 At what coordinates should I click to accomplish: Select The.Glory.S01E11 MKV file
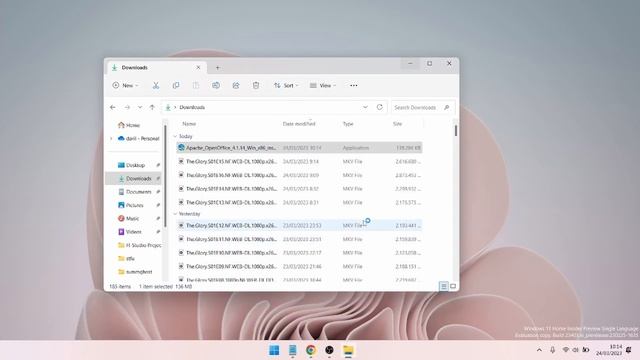point(300,239)
